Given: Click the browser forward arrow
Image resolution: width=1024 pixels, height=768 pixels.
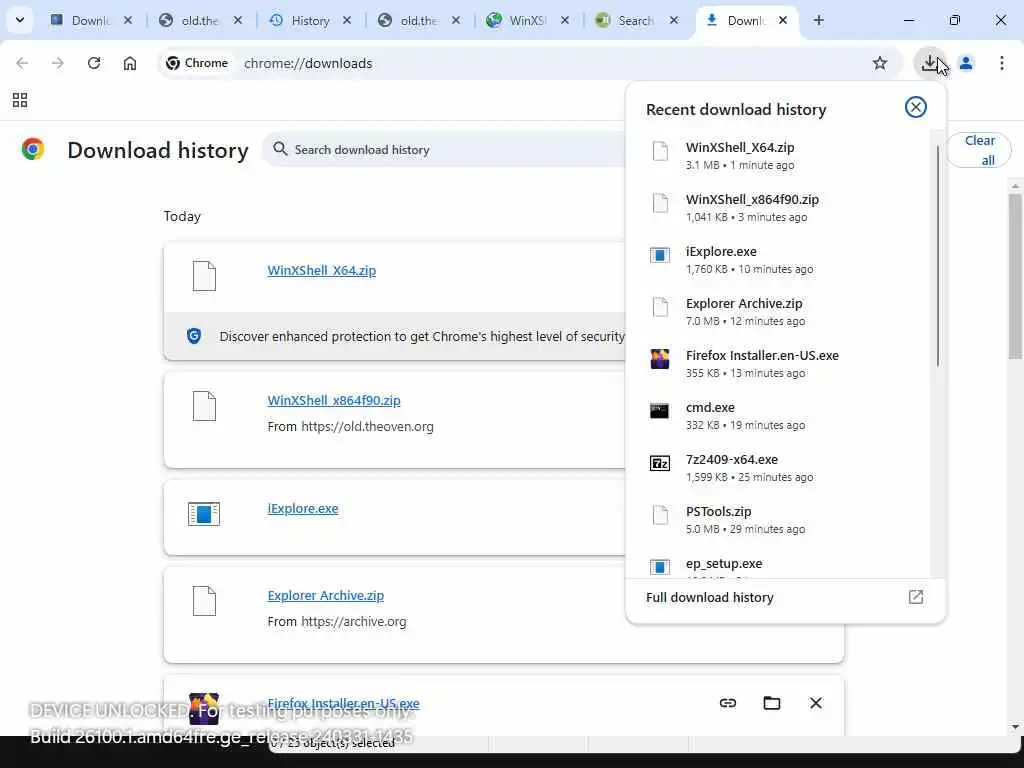Looking at the screenshot, I should click(x=58, y=63).
